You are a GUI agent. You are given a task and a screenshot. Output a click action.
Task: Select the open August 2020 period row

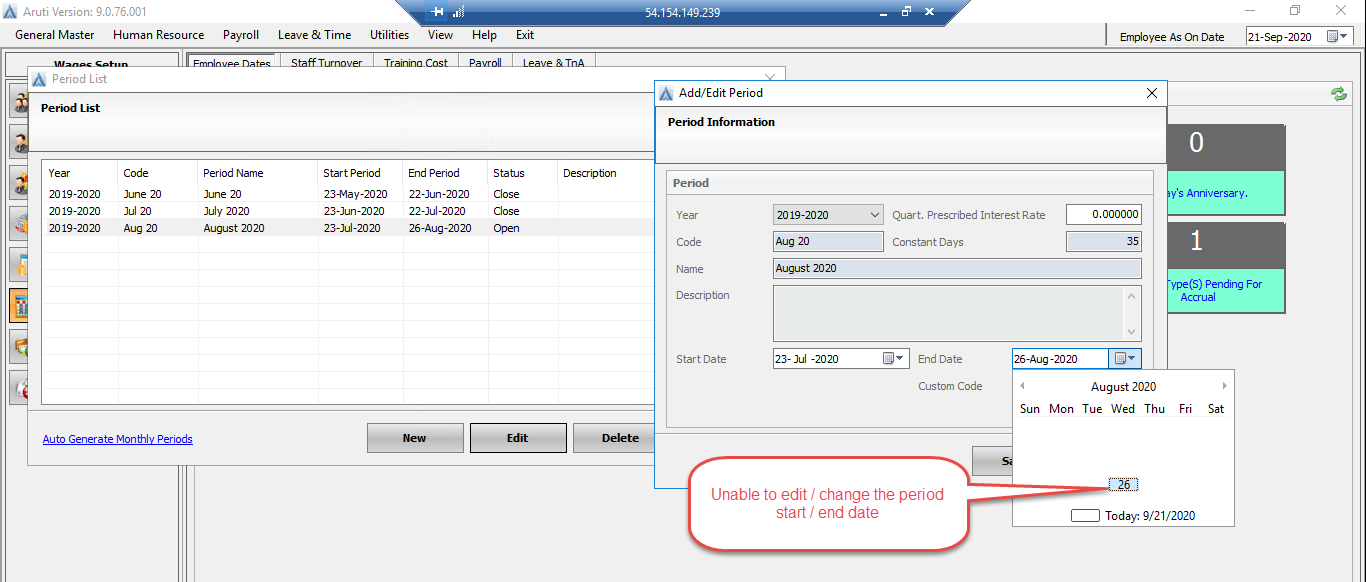(300, 227)
